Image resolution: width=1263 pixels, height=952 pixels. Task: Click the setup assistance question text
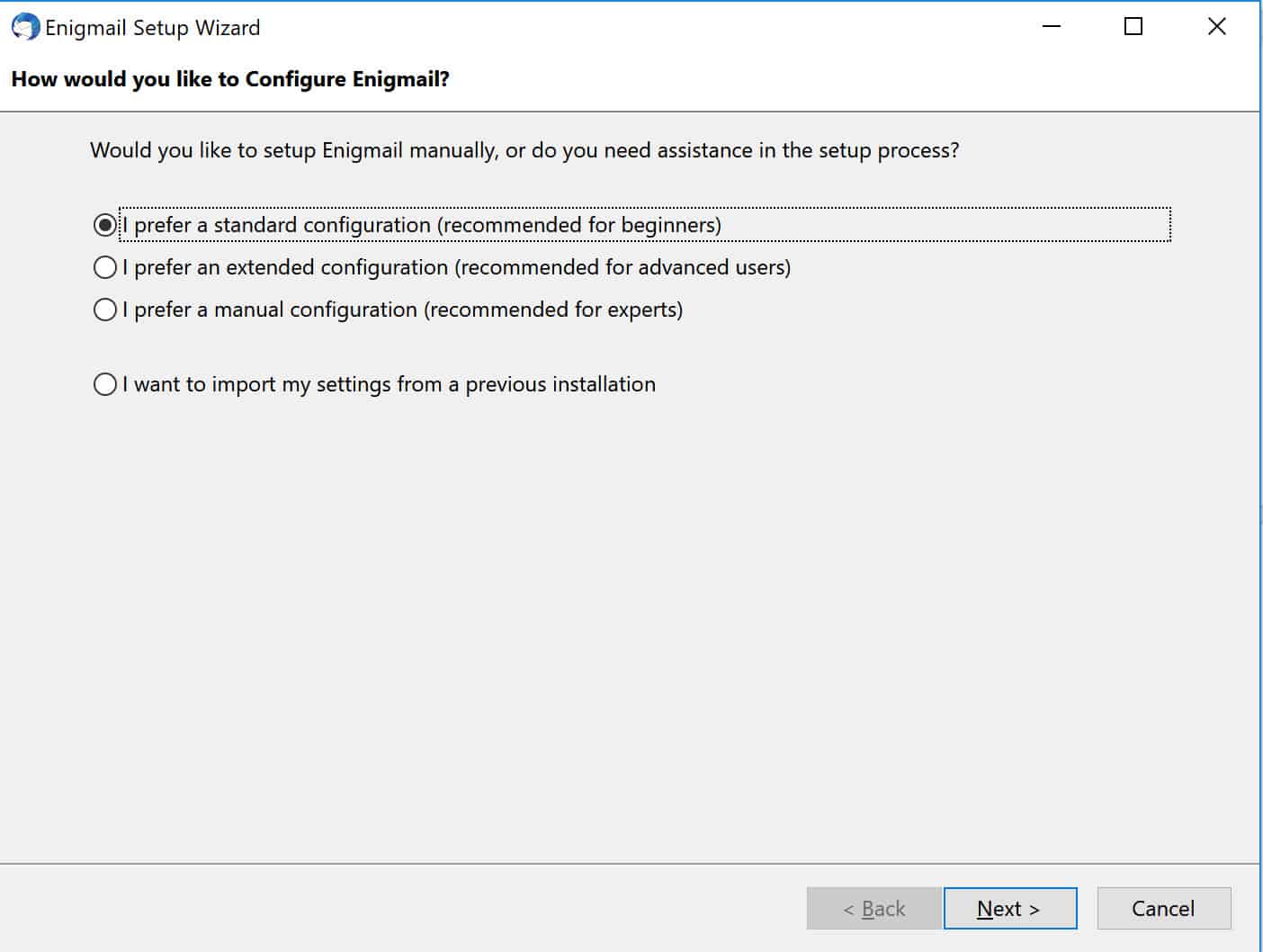524,150
